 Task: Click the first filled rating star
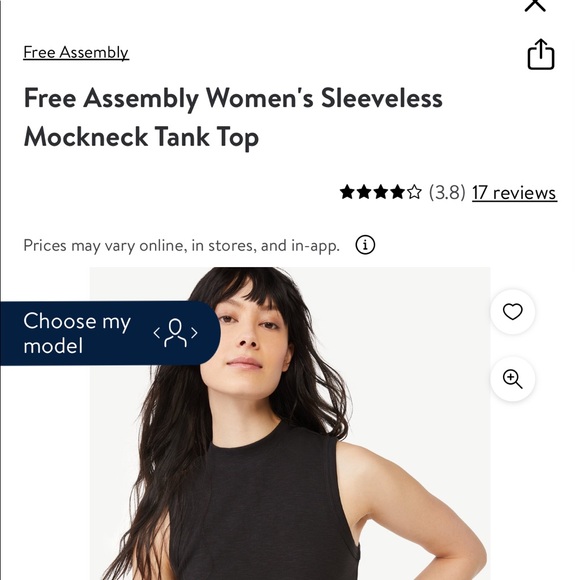(x=347, y=192)
